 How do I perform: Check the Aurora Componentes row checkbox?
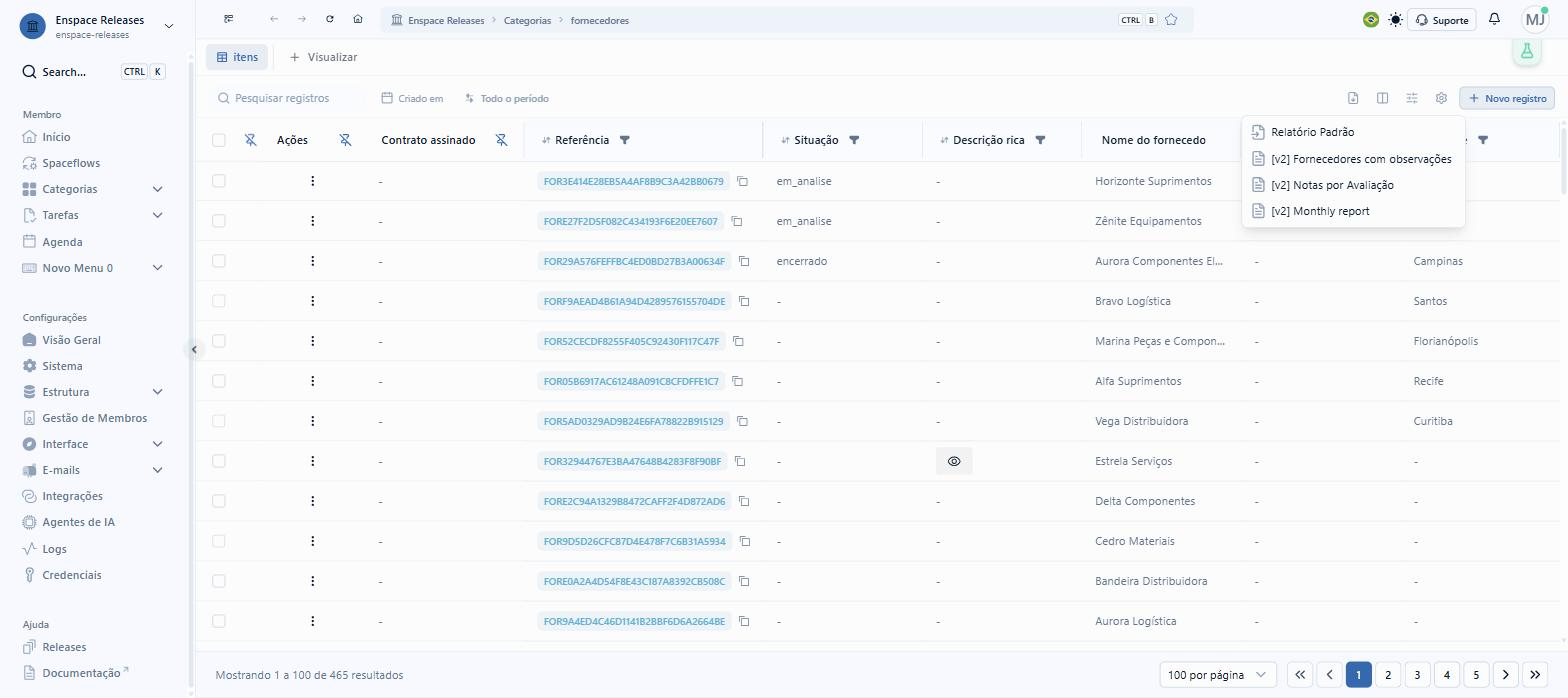coord(219,261)
